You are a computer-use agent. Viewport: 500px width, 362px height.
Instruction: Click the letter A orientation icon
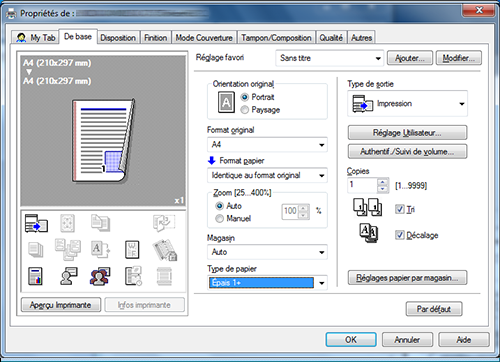pos(226,102)
